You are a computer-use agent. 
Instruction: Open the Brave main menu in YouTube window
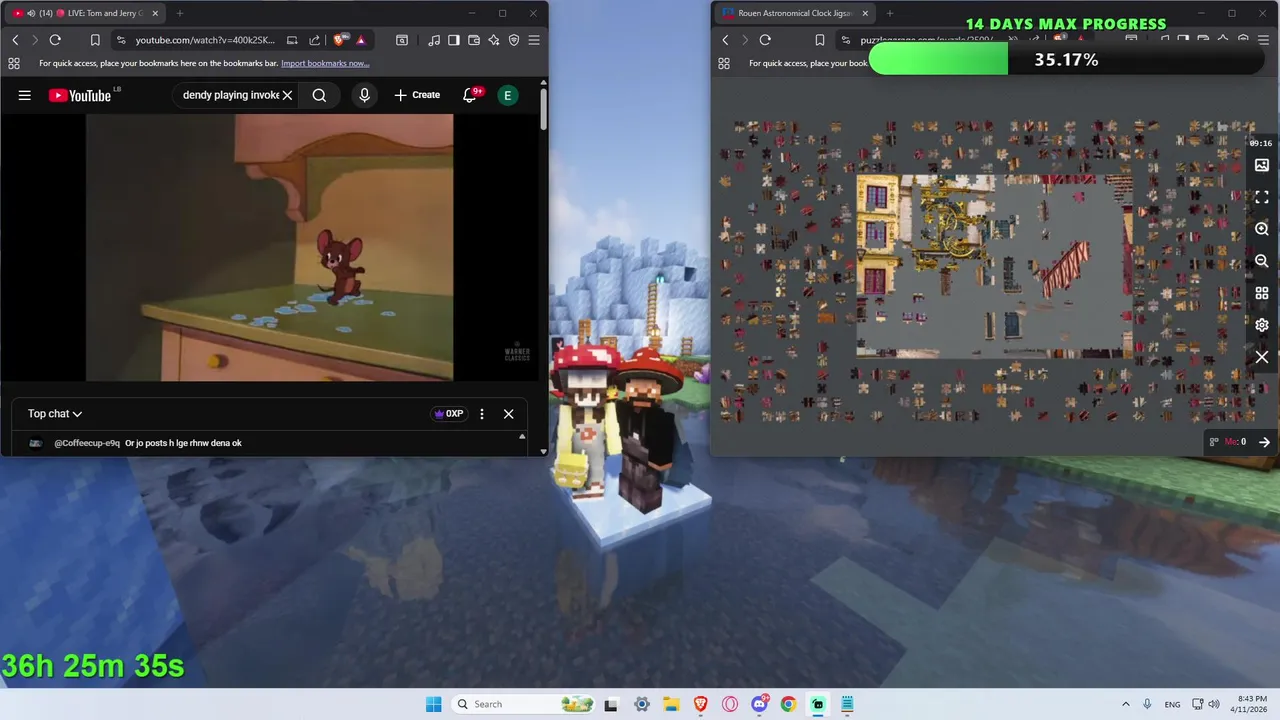[534, 40]
